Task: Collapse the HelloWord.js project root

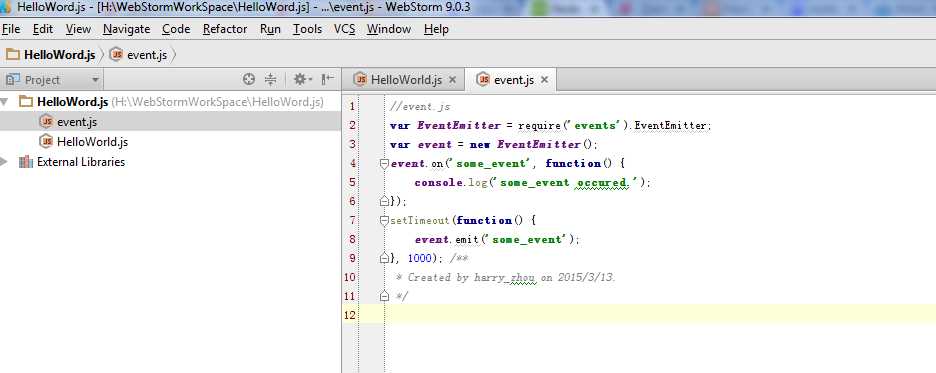Action: pyautogui.click(x=5, y=102)
